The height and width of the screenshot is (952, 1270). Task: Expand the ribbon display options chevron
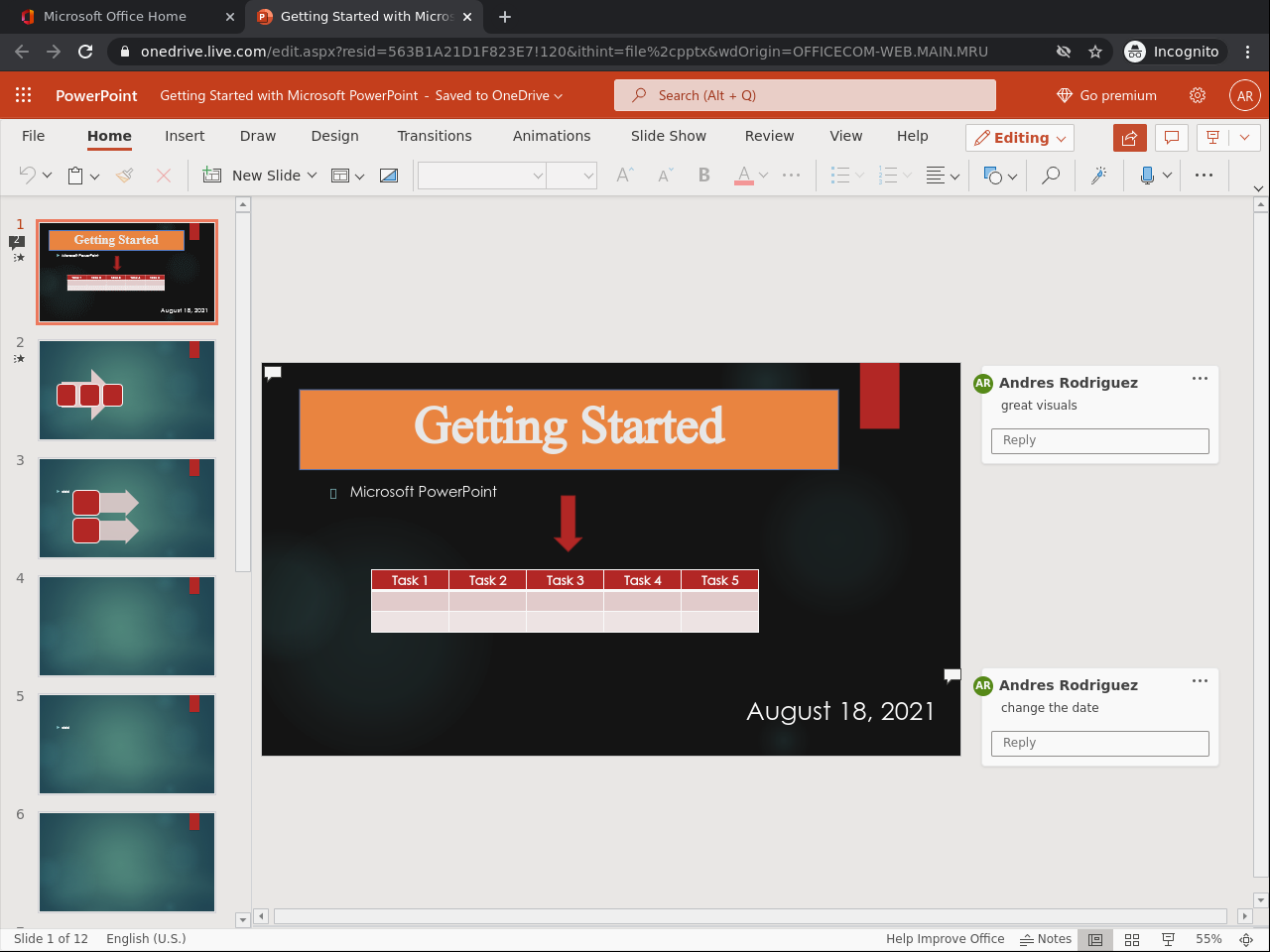pos(1258,188)
